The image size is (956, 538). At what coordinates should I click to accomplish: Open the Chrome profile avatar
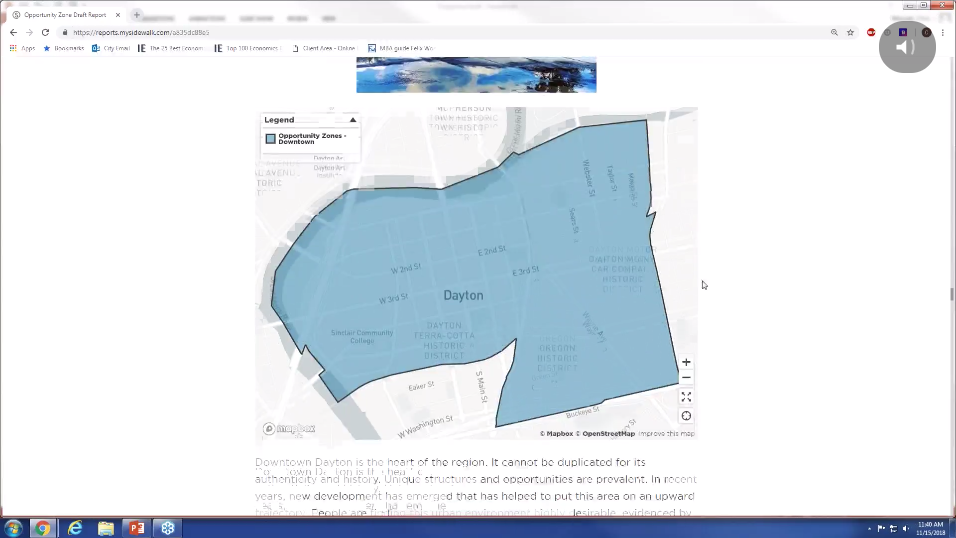pos(927,32)
